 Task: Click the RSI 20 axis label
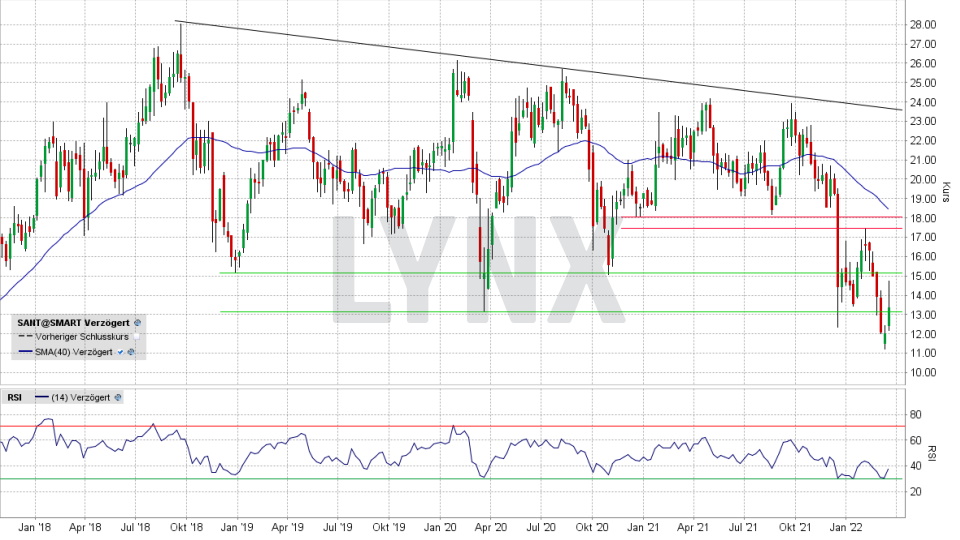click(915, 492)
